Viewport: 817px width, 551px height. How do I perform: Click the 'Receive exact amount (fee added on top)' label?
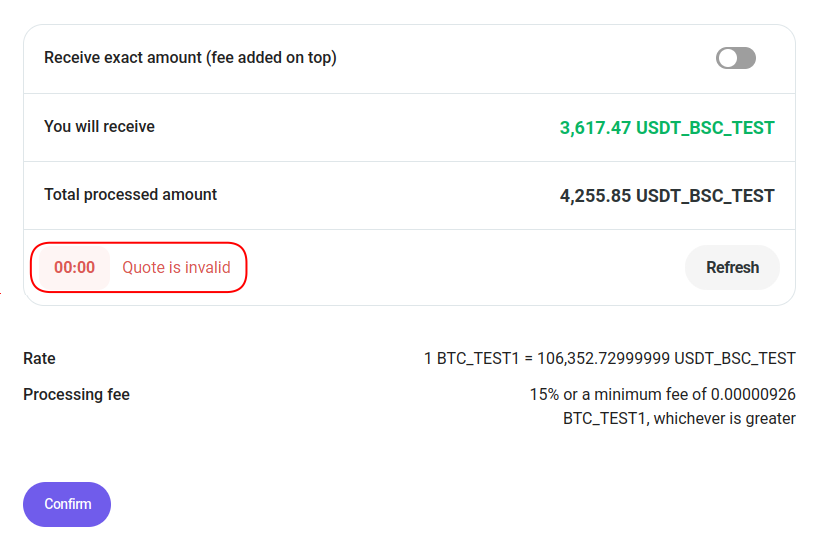pos(190,58)
